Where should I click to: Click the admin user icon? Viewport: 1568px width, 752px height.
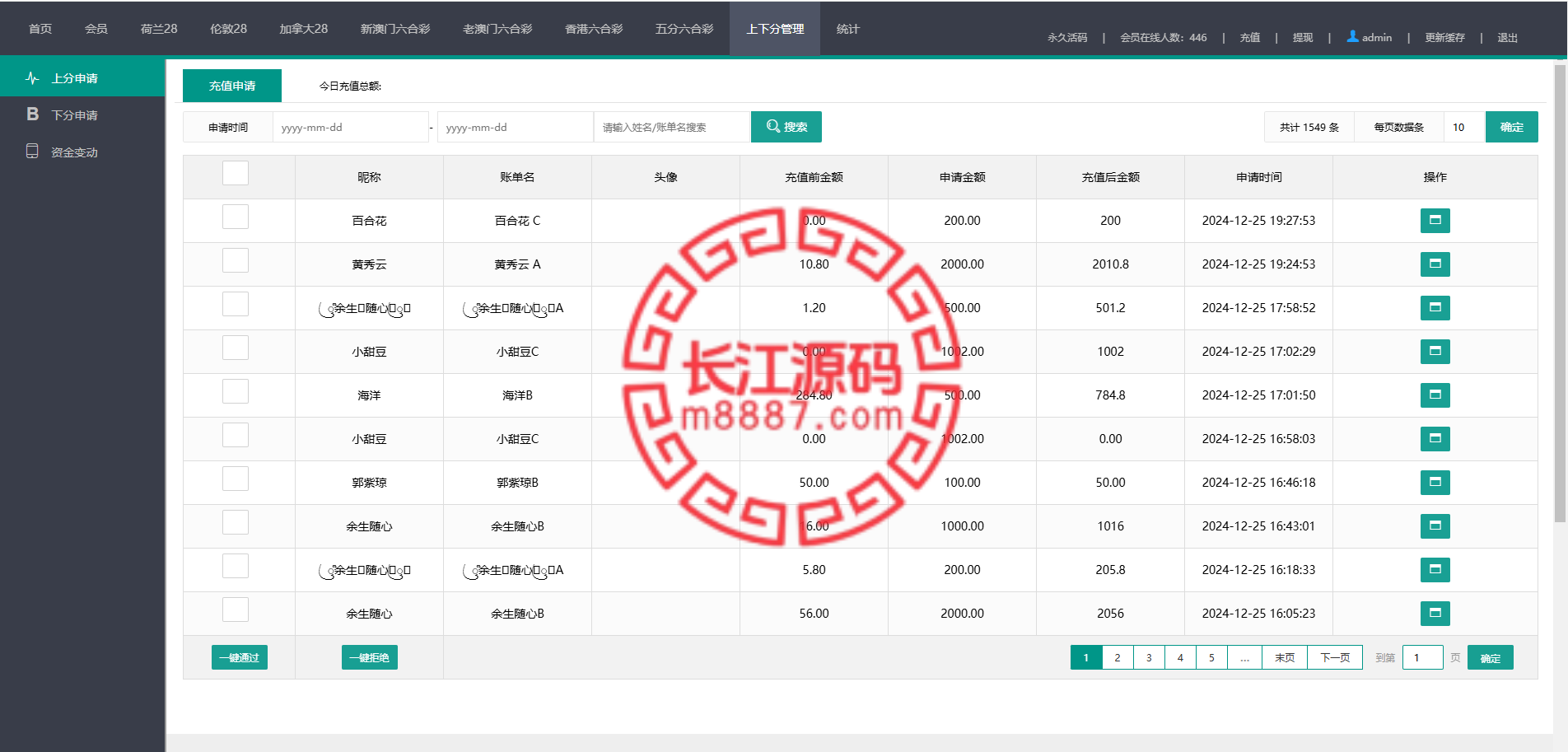click(x=1352, y=36)
